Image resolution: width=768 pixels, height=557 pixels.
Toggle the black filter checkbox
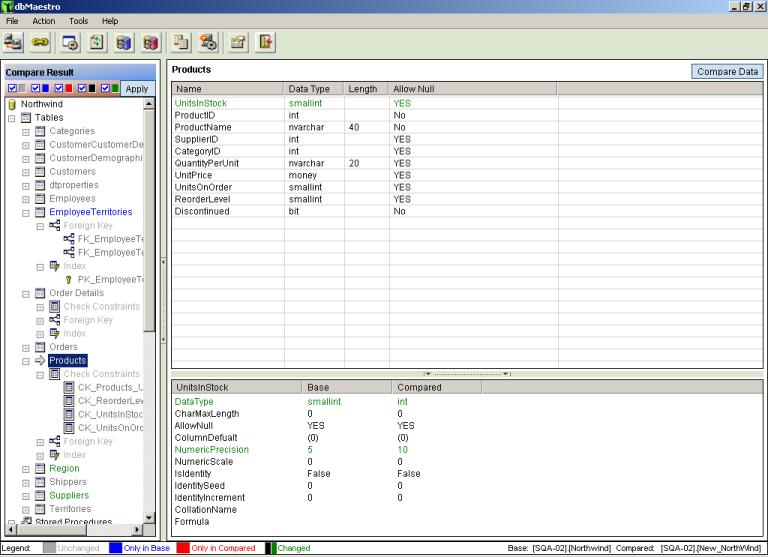click(82, 88)
